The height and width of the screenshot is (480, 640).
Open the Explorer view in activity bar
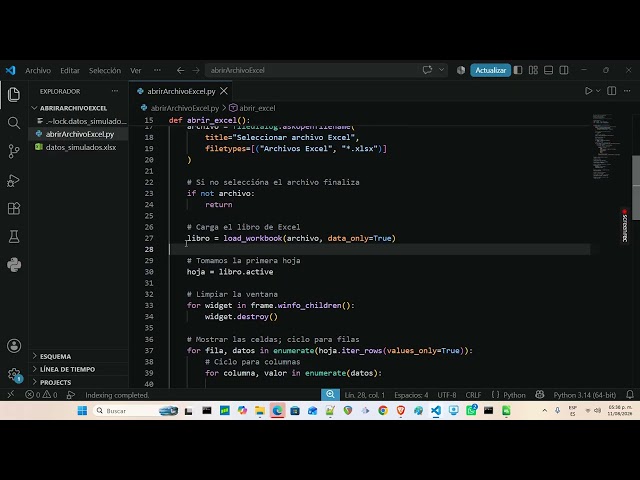click(14, 95)
